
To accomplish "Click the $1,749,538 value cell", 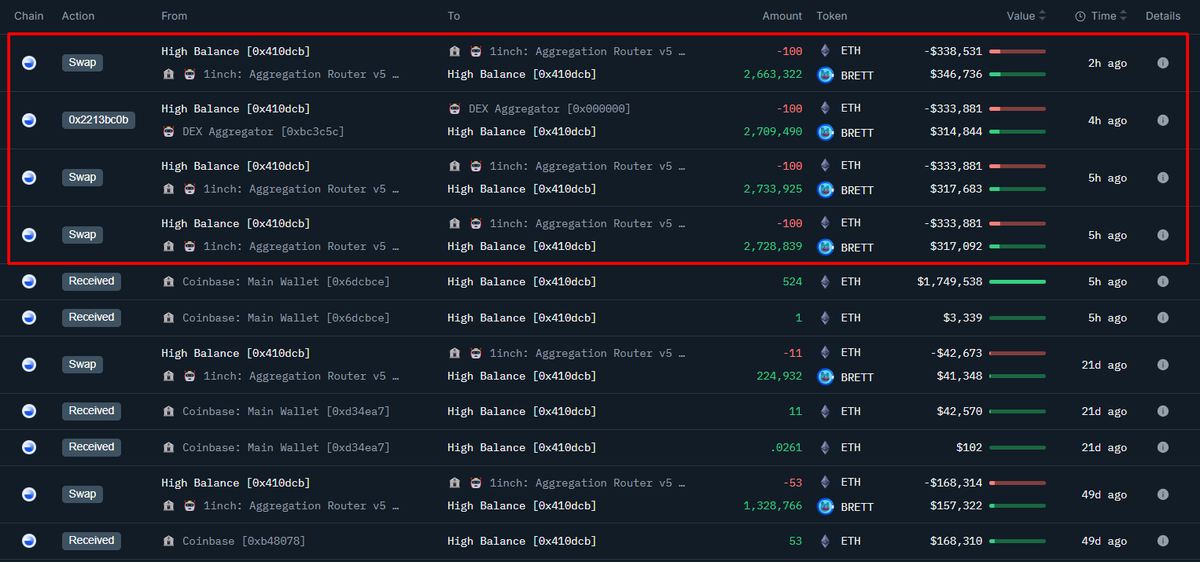I will (x=949, y=282).
